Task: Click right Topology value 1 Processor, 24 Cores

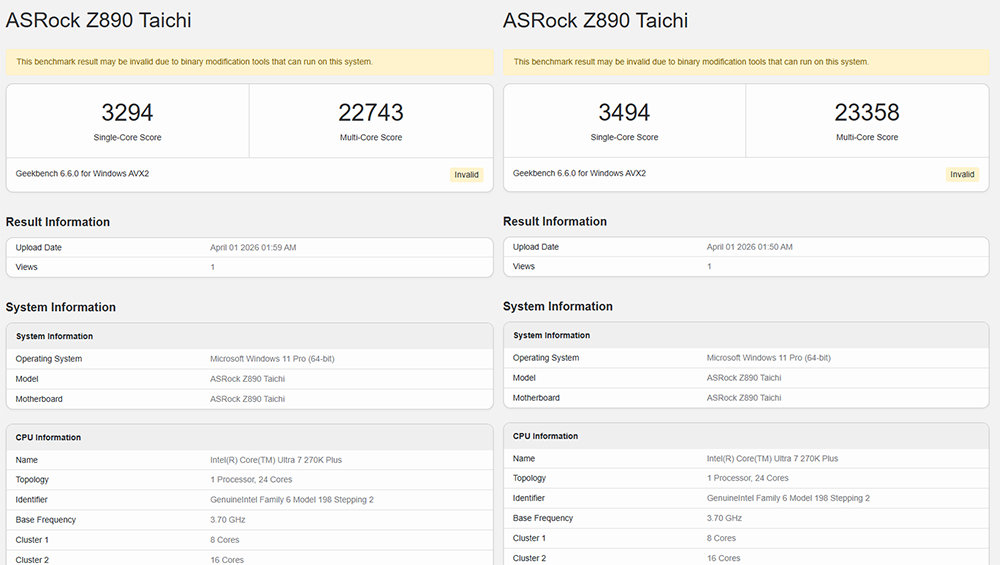Action: point(747,478)
